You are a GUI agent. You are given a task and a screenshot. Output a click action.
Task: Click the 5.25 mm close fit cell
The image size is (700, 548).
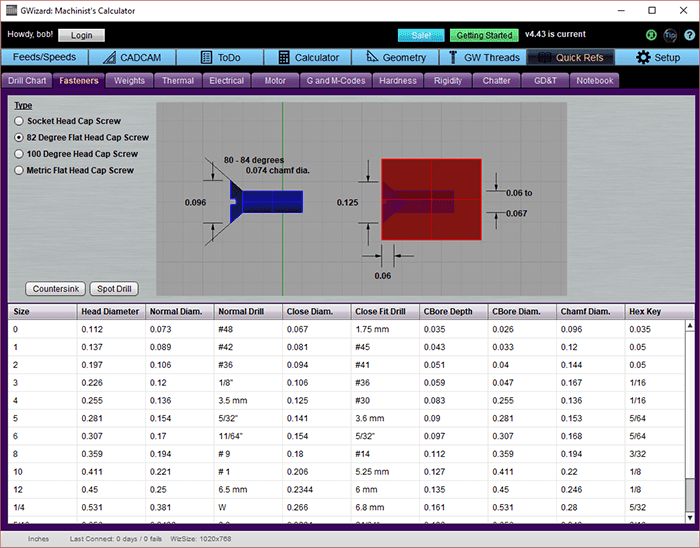385,472
